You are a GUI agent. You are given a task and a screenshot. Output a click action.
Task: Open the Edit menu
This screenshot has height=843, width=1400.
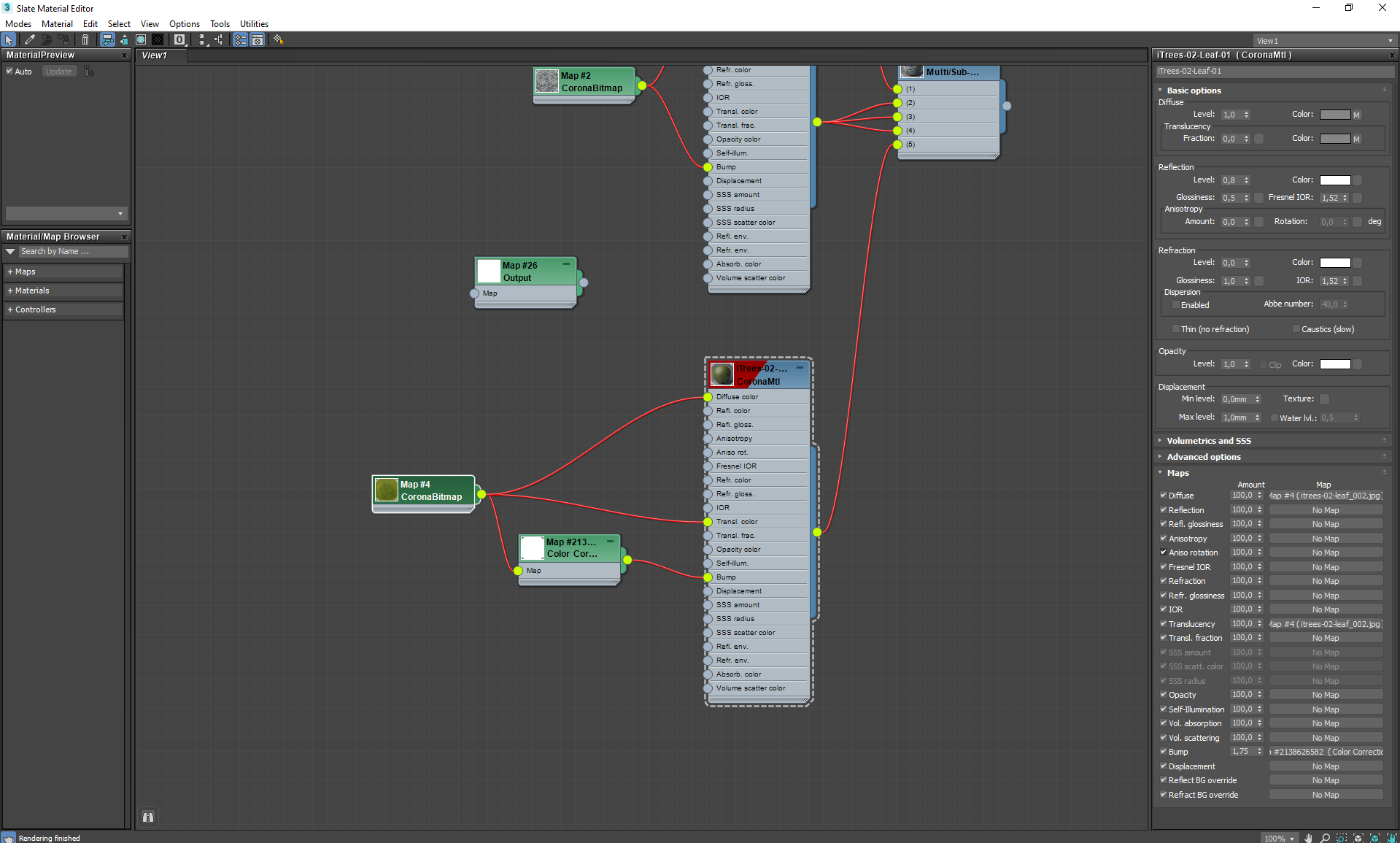pyautogui.click(x=90, y=24)
